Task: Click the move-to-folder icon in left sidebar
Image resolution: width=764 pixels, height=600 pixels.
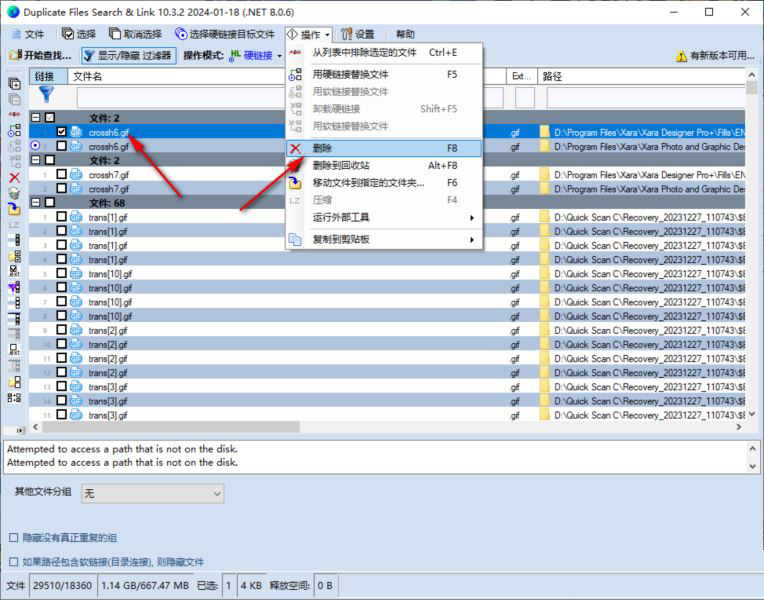Action: [15, 209]
